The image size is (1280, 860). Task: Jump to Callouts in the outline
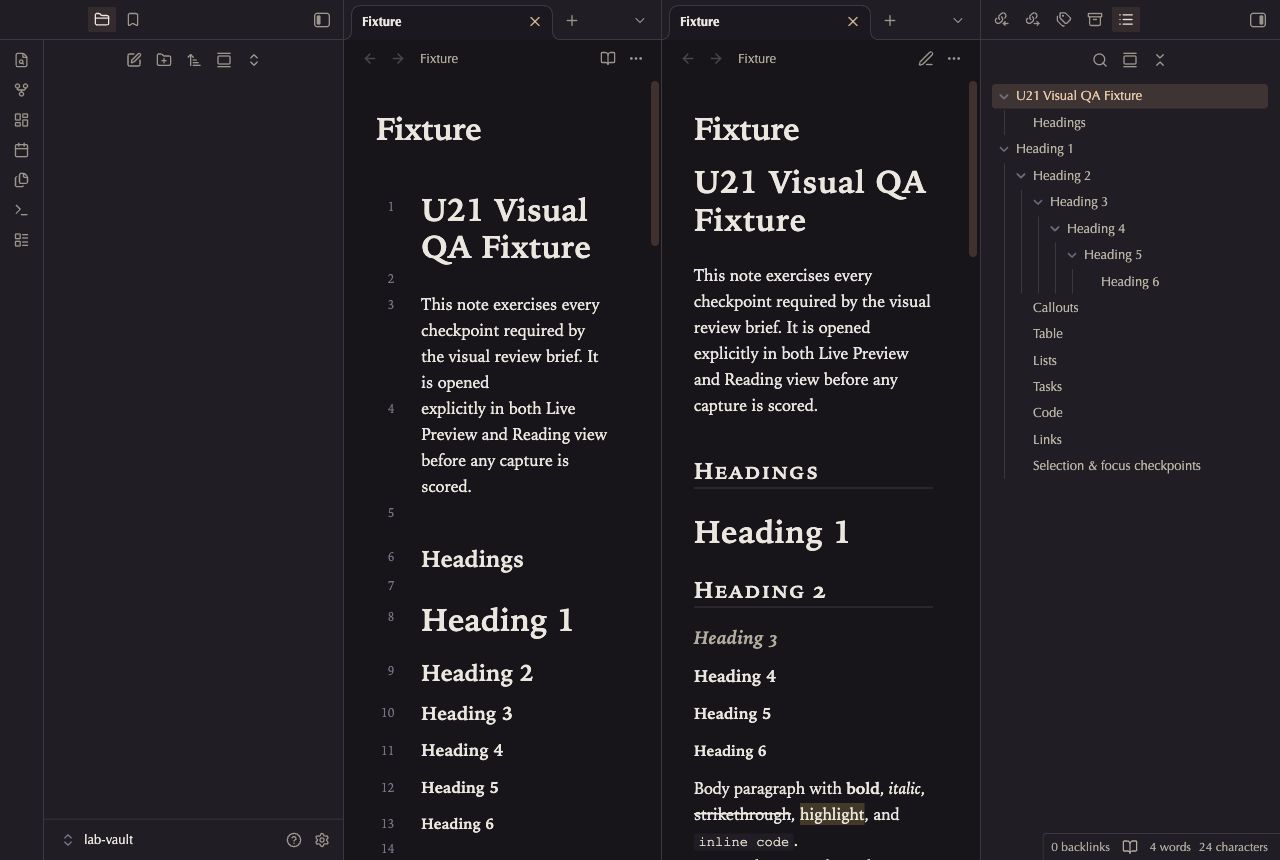point(1056,307)
